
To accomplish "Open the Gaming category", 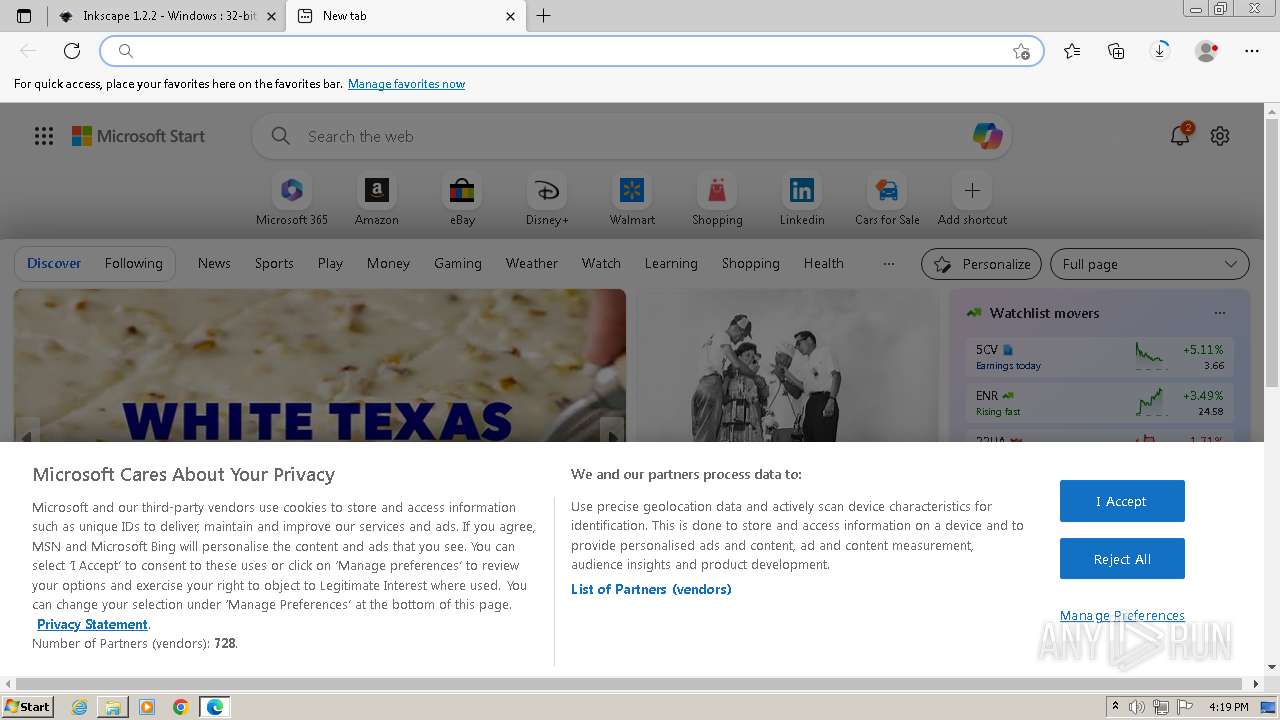I will pos(458,263).
